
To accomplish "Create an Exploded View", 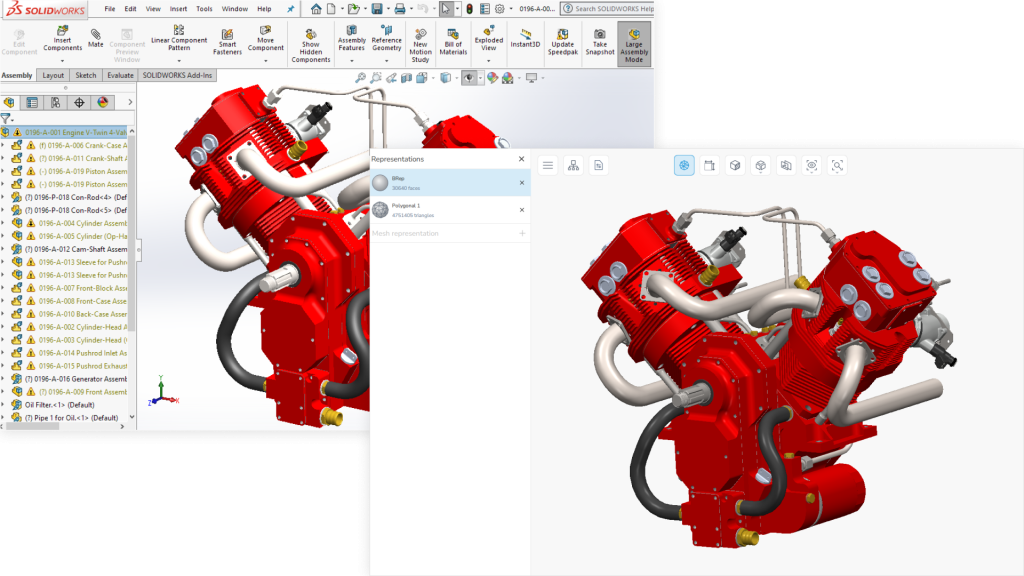I will [x=488, y=39].
